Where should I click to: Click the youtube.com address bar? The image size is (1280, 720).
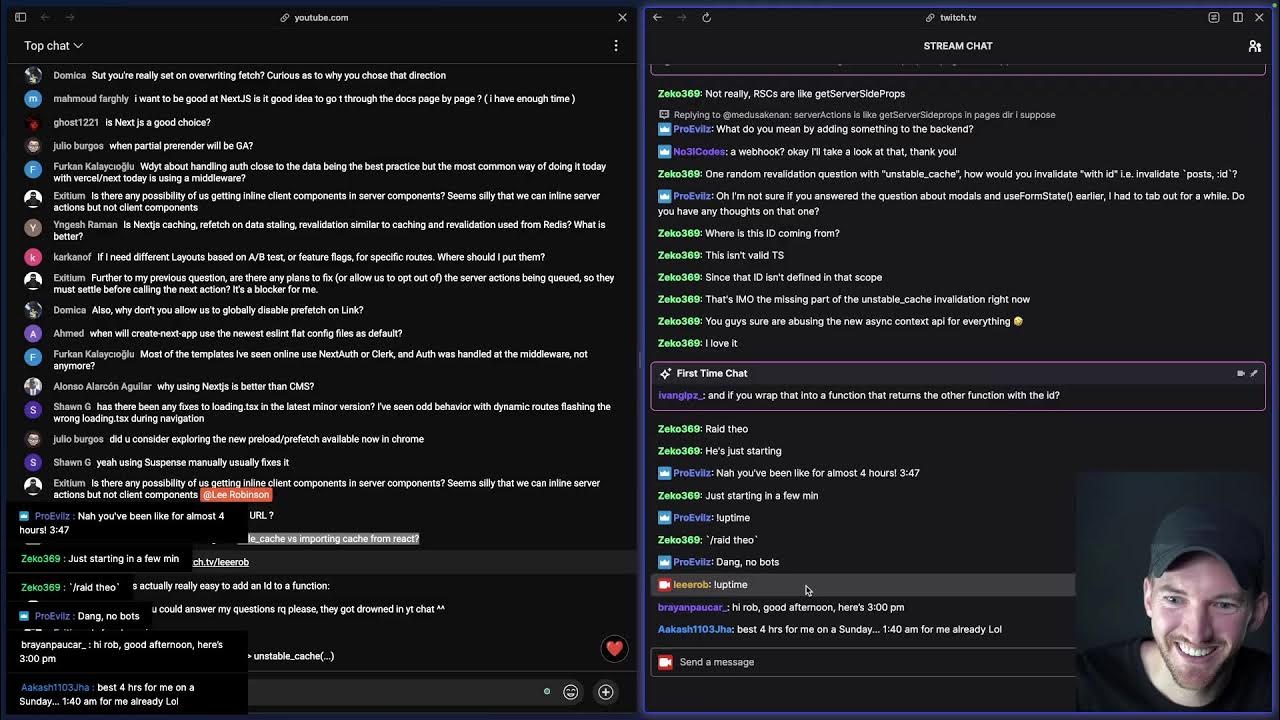tap(321, 17)
